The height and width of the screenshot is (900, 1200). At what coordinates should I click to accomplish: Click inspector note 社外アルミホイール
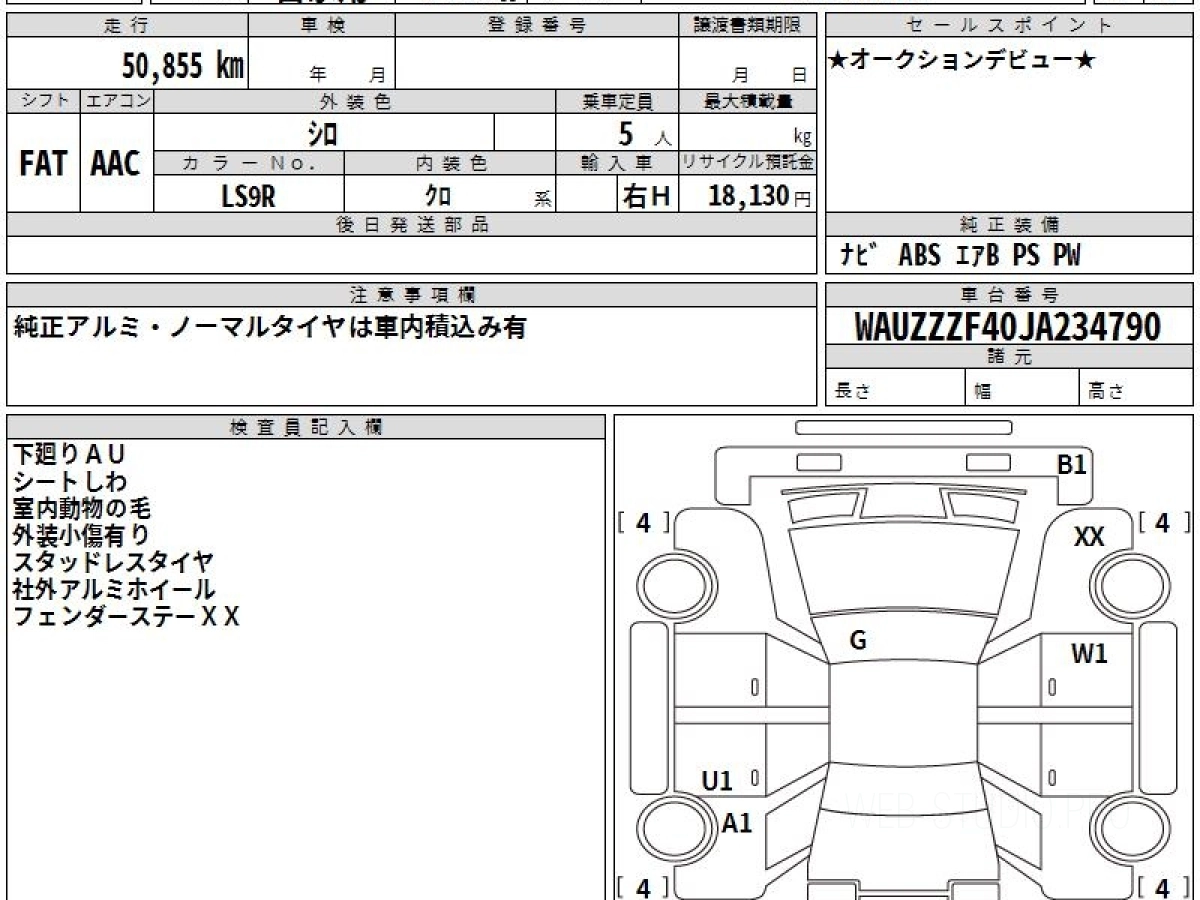tap(113, 589)
